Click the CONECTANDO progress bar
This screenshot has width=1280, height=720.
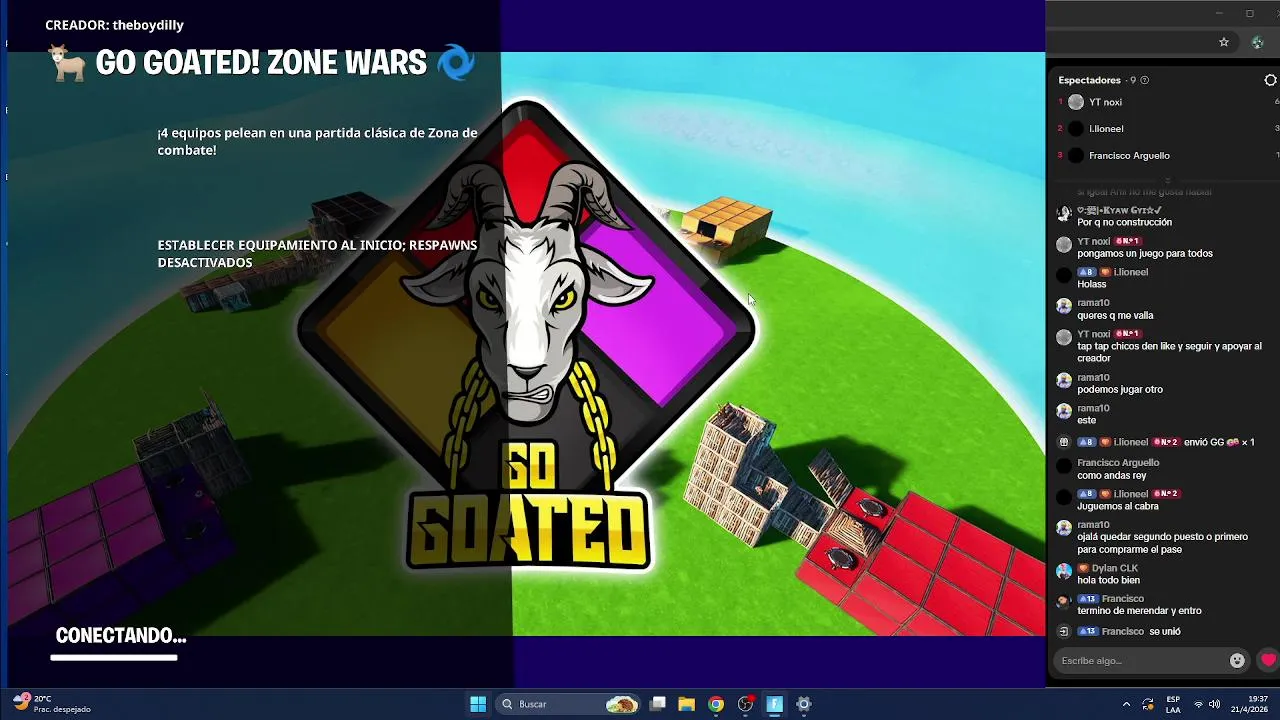[114, 657]
